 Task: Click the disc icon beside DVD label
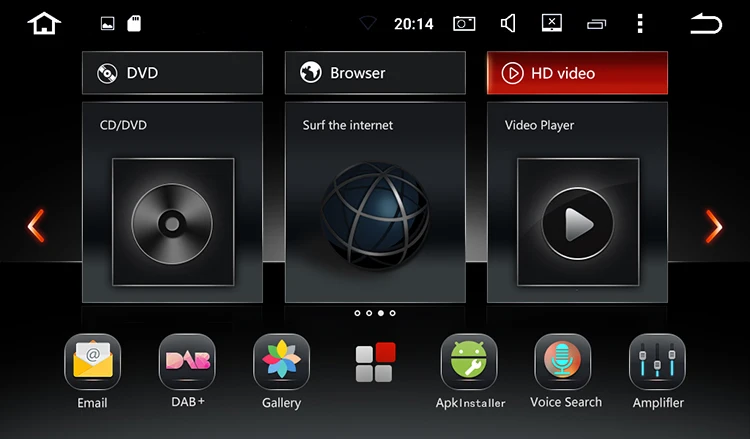[107, 73]
